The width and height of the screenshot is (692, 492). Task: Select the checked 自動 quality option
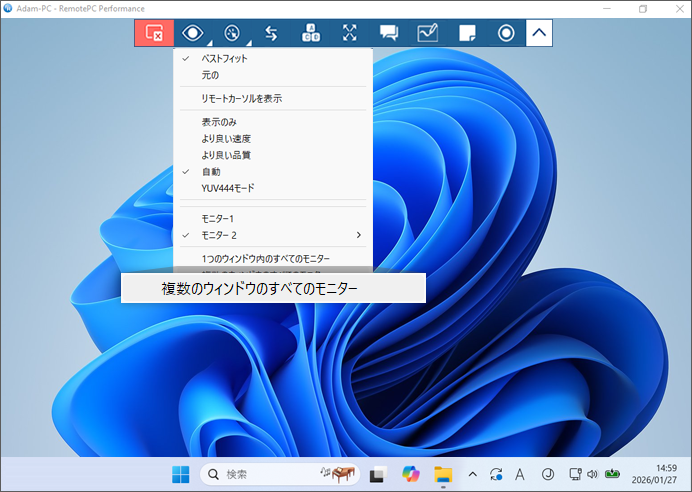pyautogui.click(x=273, y=172)
